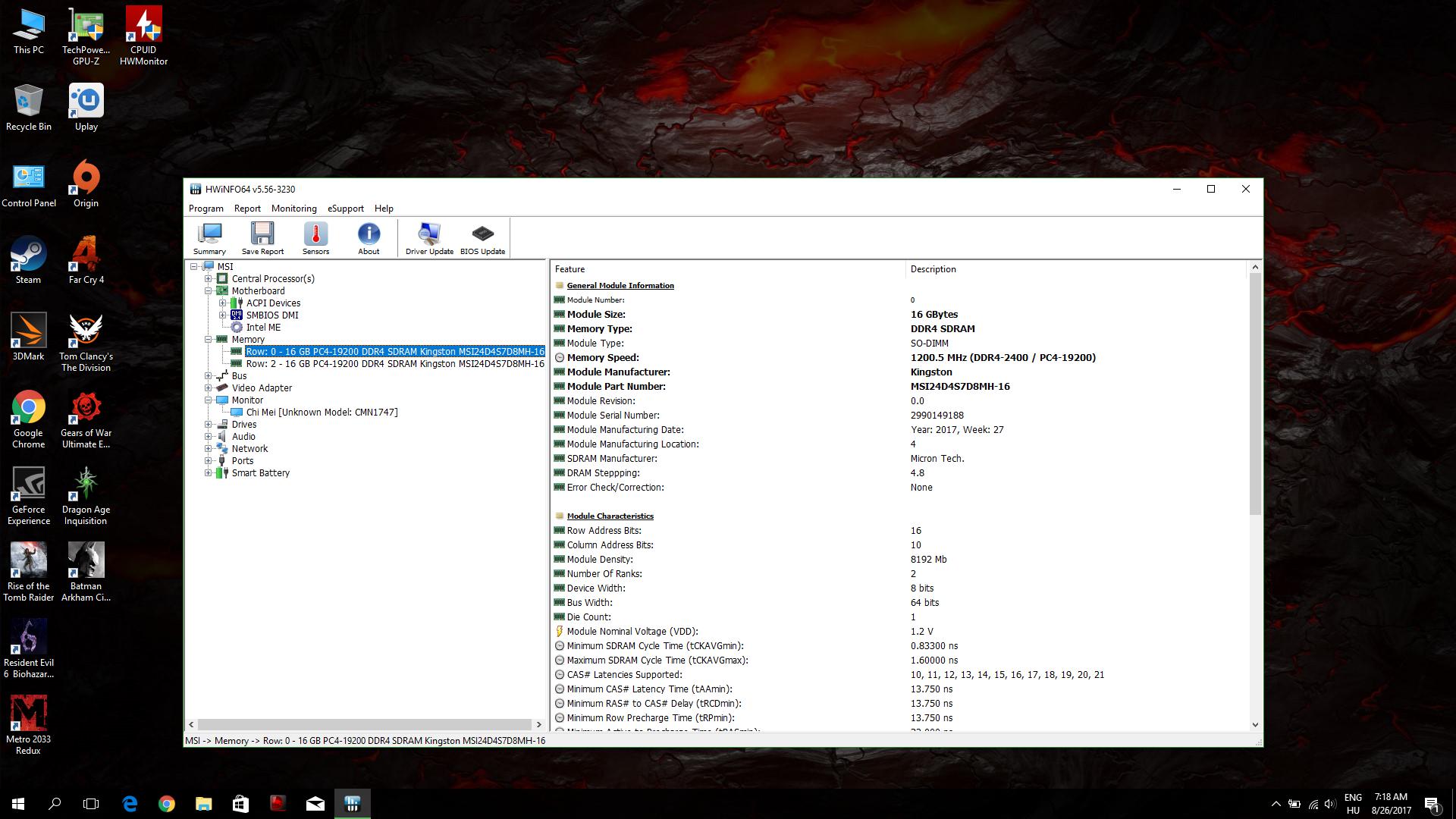Launch Batman Arkham City shortcut
Viewport: 1456px width, 819px height.
[x=86, y=573]
